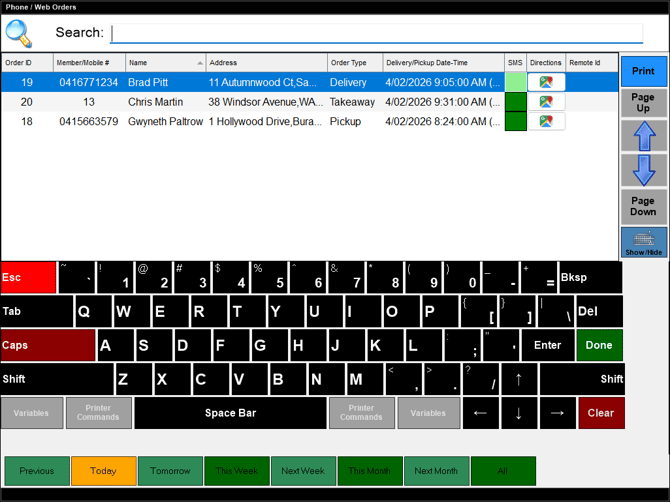Select the Next Month filter
The width and height of the screenshot is (670, 502).
tap(436, 471)
